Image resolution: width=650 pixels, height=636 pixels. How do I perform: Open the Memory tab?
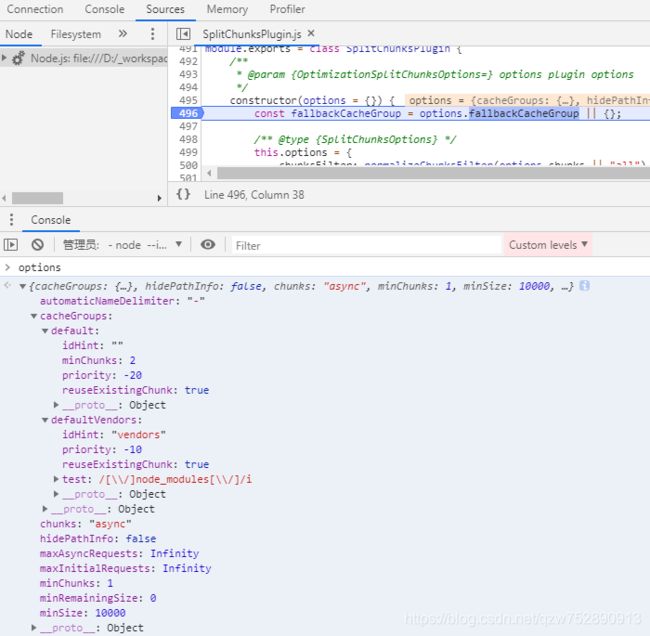pos(227,9)
